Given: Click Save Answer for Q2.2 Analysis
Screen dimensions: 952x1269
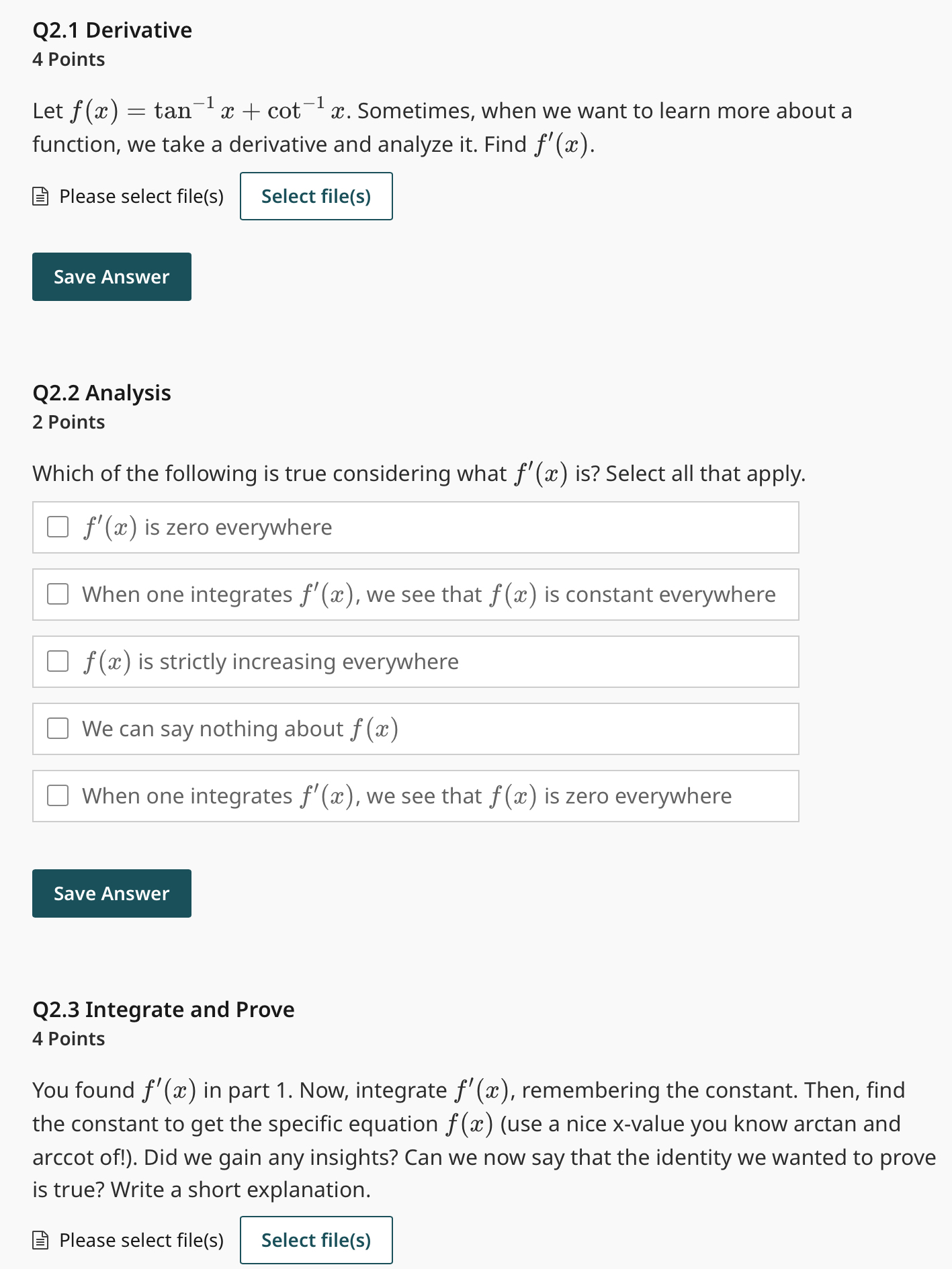Looking at the screenshot, I should coord(112,893).
